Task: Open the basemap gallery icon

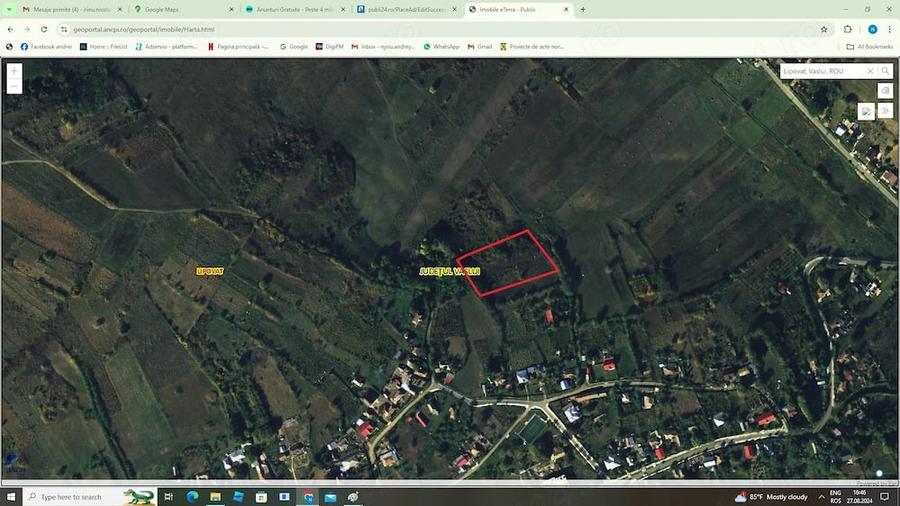Action: coord(866,111)
